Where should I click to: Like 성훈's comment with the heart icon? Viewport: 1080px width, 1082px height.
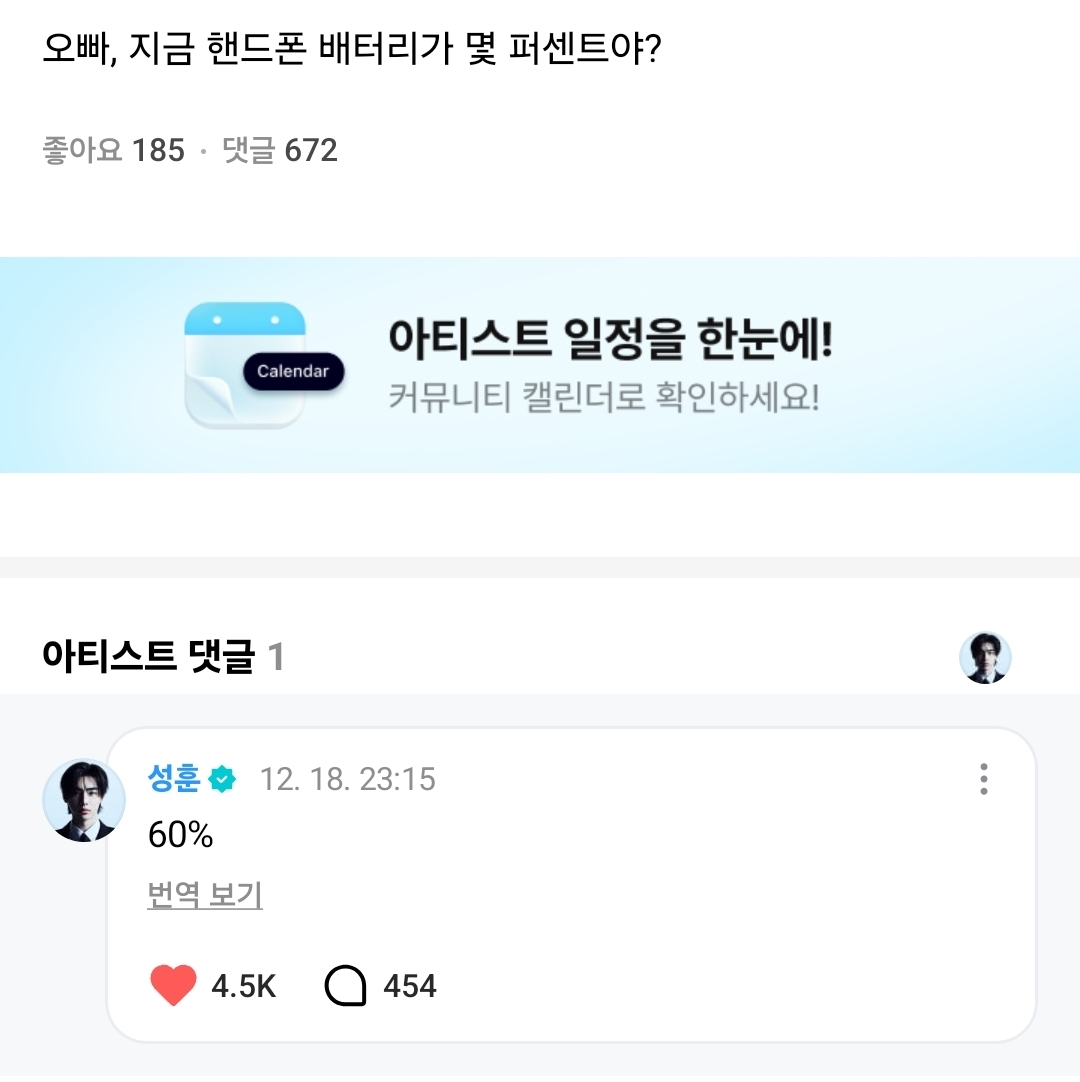pyautogui.click(x=173, y=986)
